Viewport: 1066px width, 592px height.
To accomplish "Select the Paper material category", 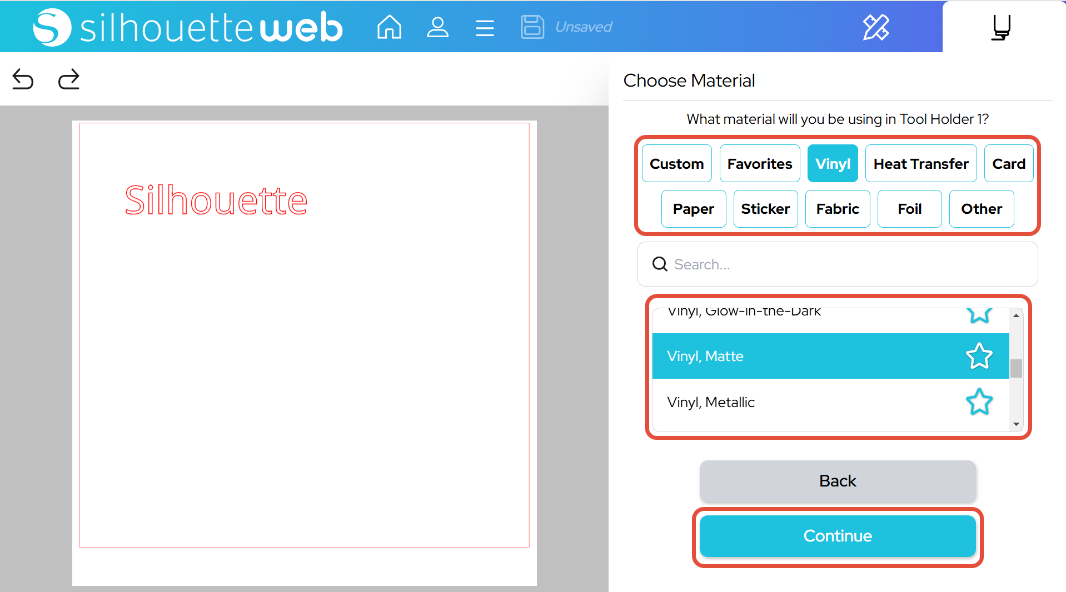I will [x=693, y=209].
